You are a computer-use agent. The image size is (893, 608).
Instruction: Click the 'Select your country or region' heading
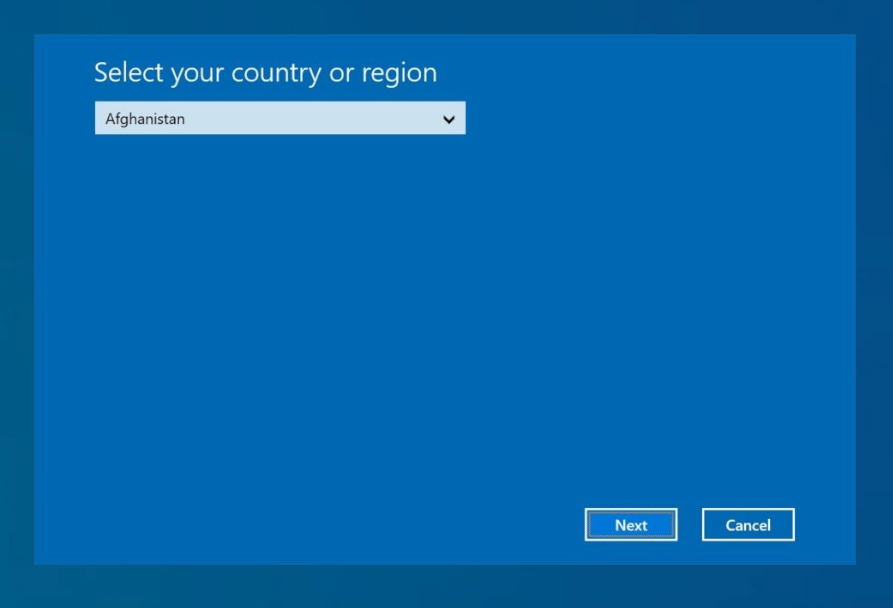coord(265,73)
